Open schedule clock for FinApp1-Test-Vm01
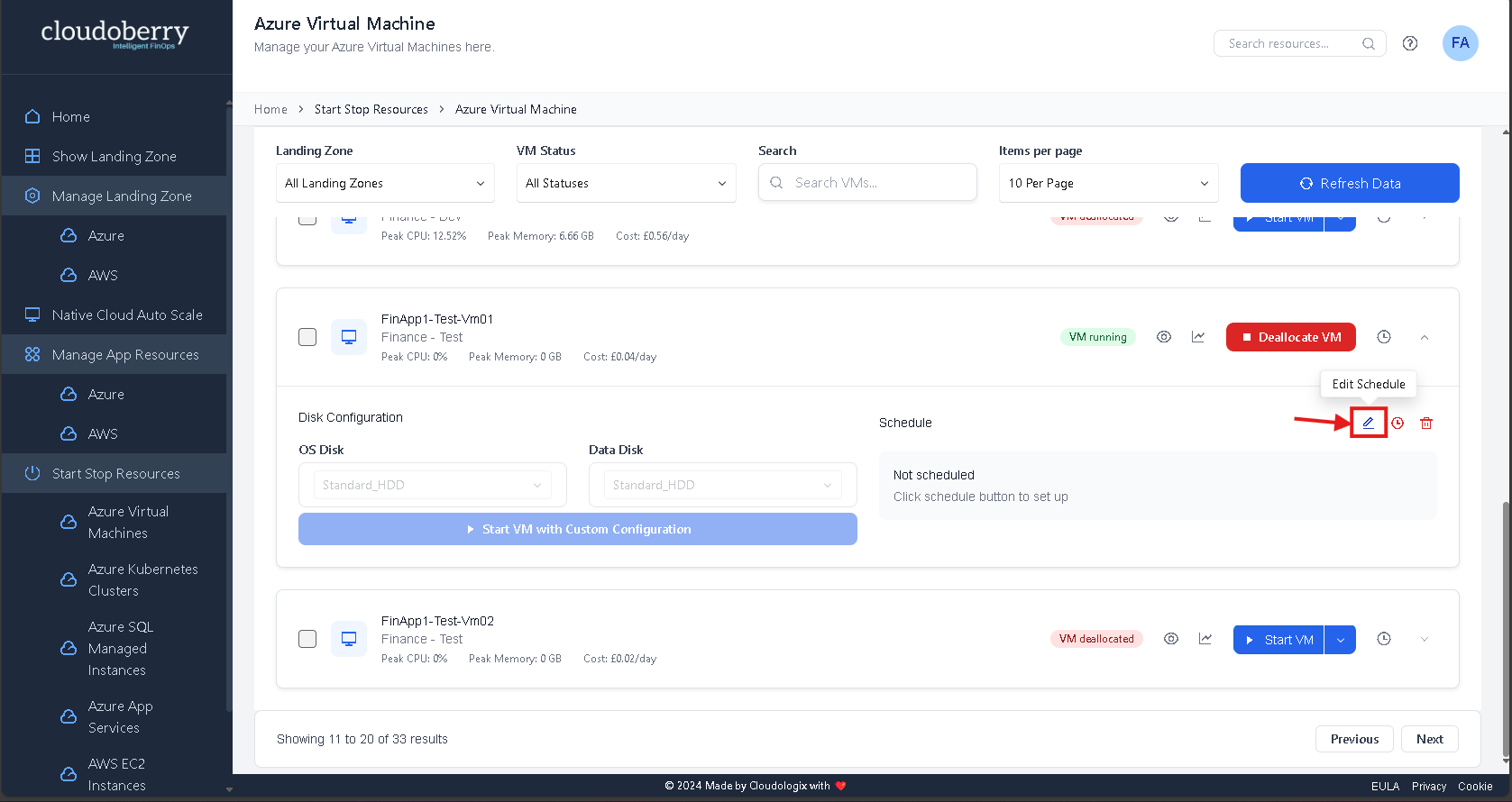Viewport: 1512px width, 802px height. coord(1384,337)
